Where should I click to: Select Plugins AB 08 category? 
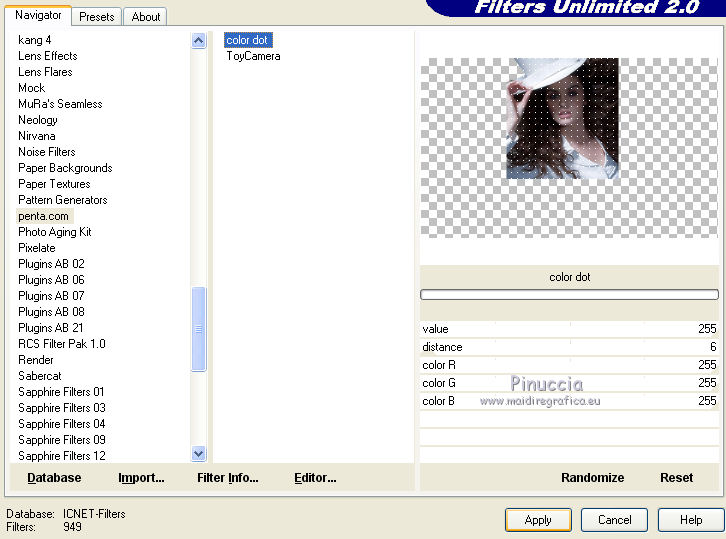point(51,312)
